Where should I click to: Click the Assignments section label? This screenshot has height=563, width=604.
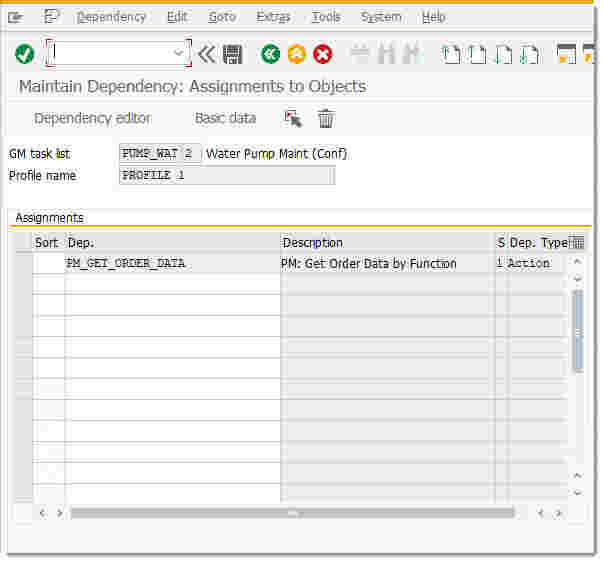click(49, 218)
